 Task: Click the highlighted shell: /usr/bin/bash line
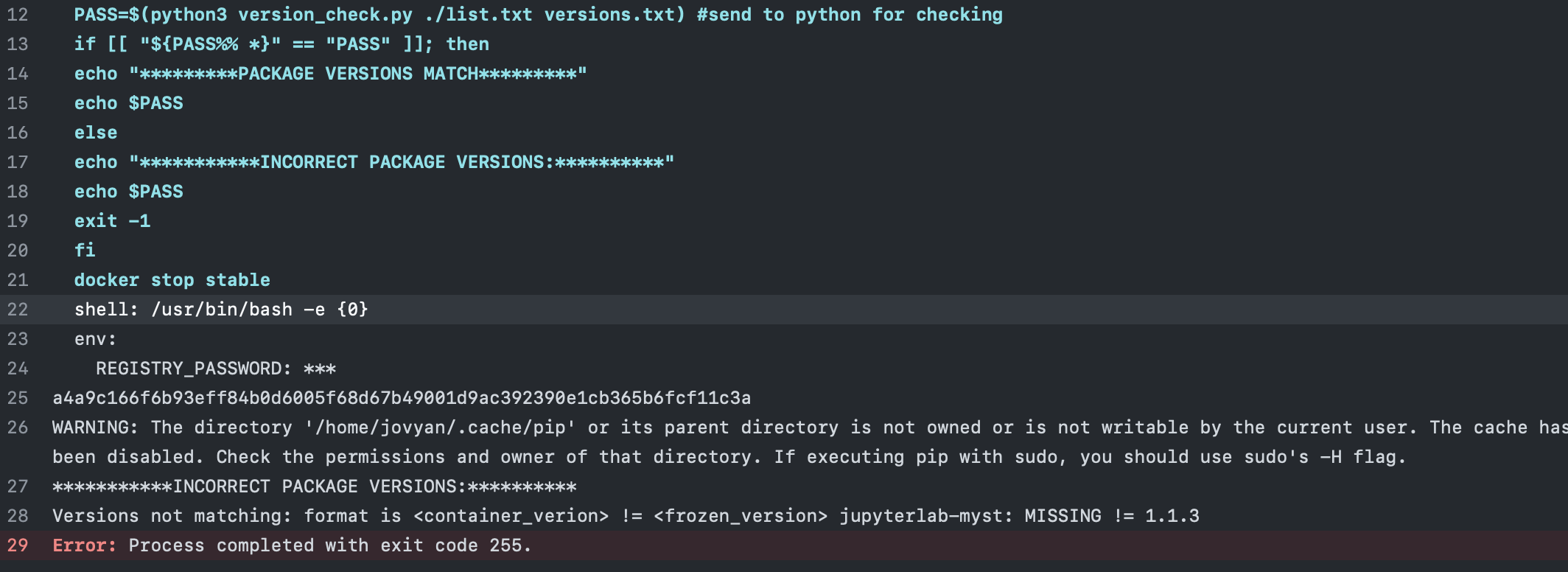click(221, 310)
